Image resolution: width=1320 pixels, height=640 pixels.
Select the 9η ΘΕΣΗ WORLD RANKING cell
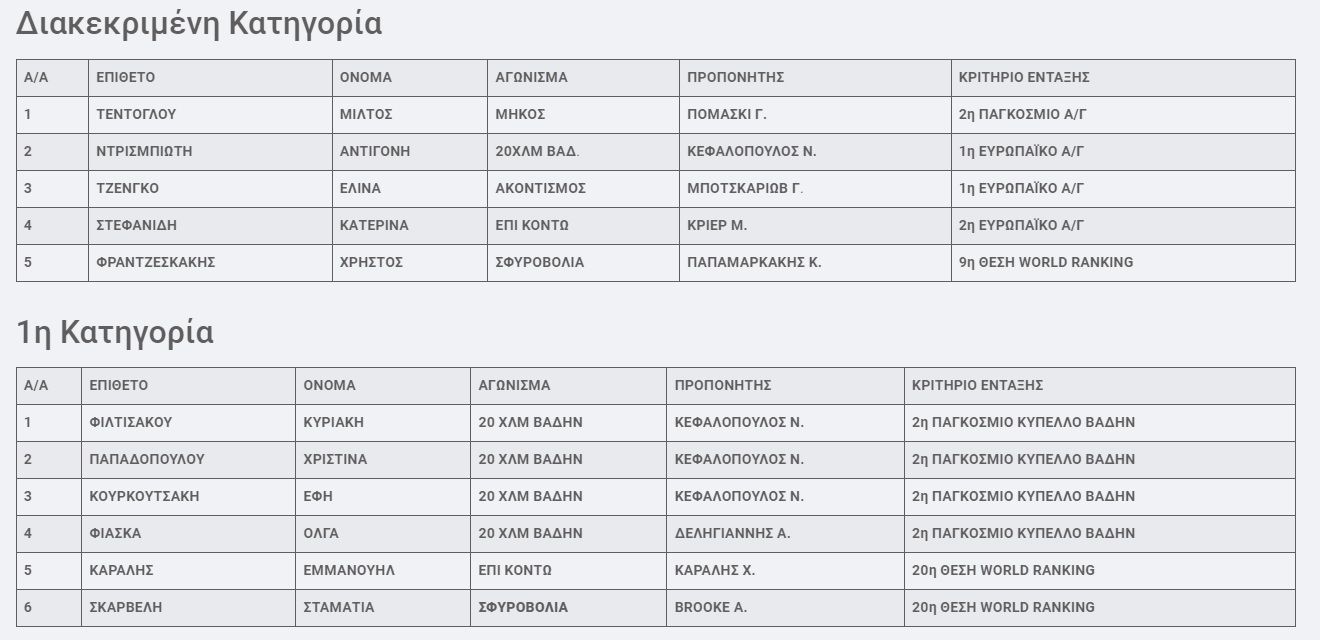(x=1045, y=262)
